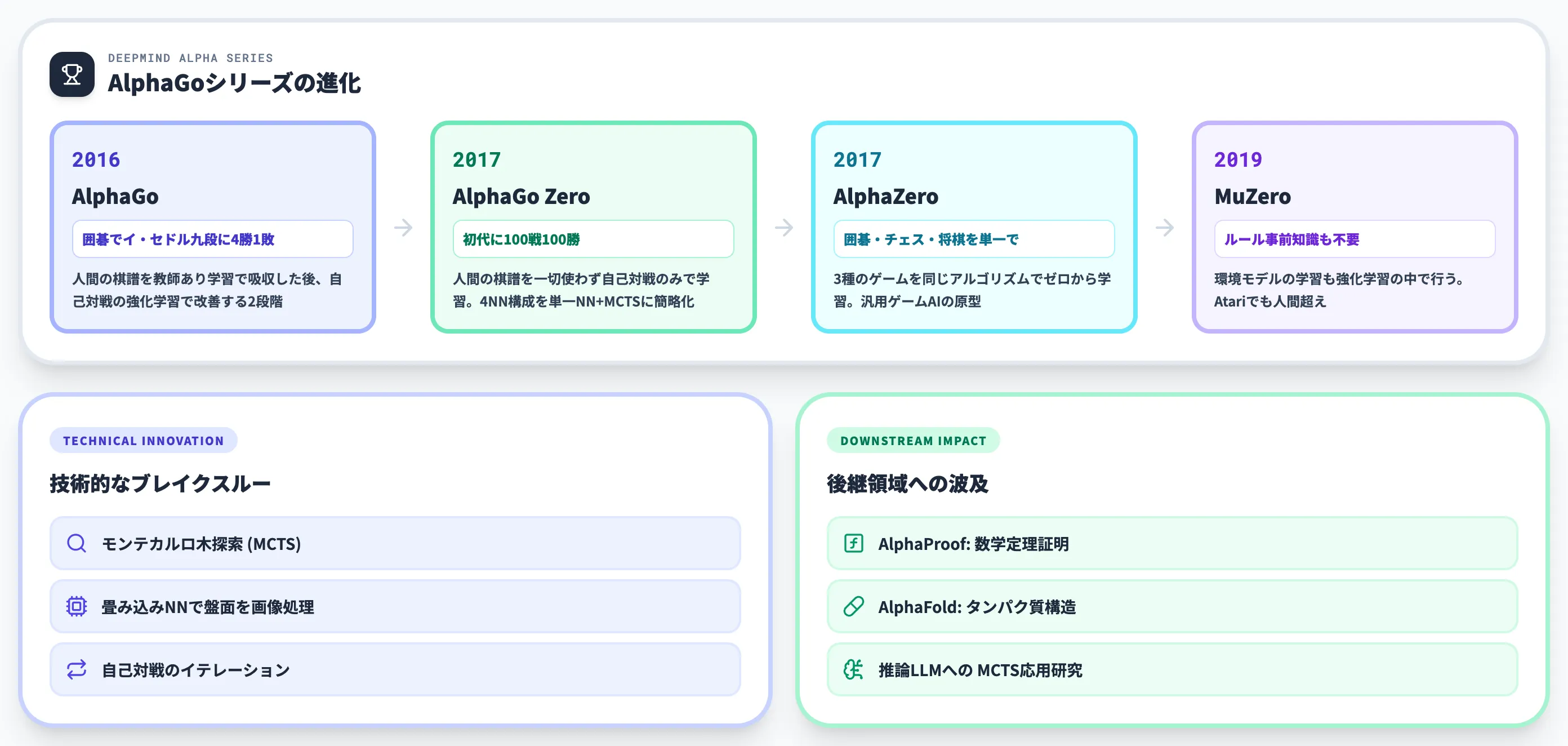Screen dimensions: 1568x746
Task: Click the TECHNICAL INNOVATION tag
Action: coord(144,440)
